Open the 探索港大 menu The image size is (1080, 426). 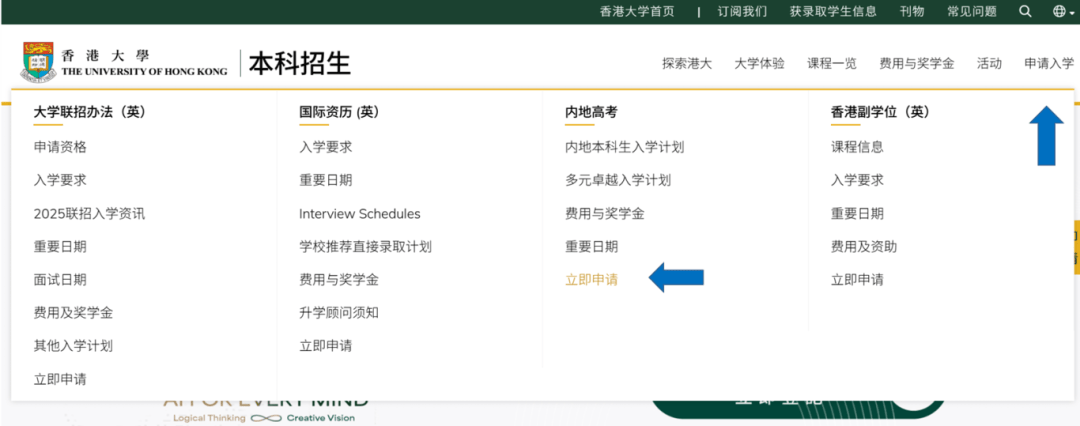click(x=687, y=63)
